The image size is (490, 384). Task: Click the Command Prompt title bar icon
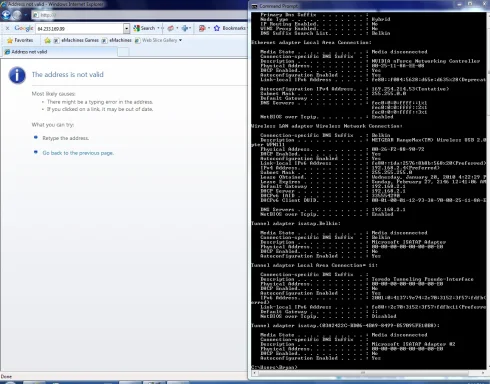(x=254, y=6)
